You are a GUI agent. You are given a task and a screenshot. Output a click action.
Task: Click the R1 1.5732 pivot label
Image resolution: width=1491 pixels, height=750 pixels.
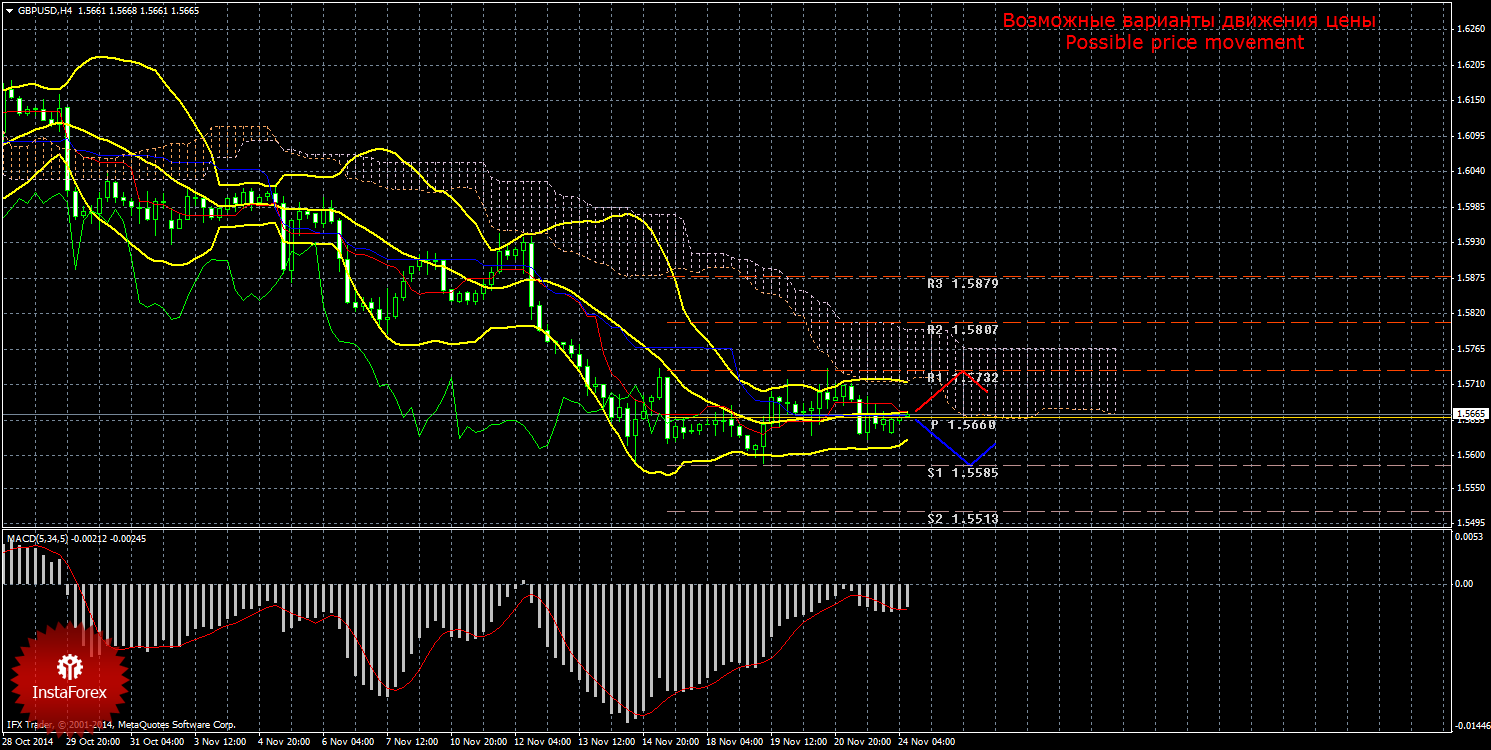pos(962,378)
